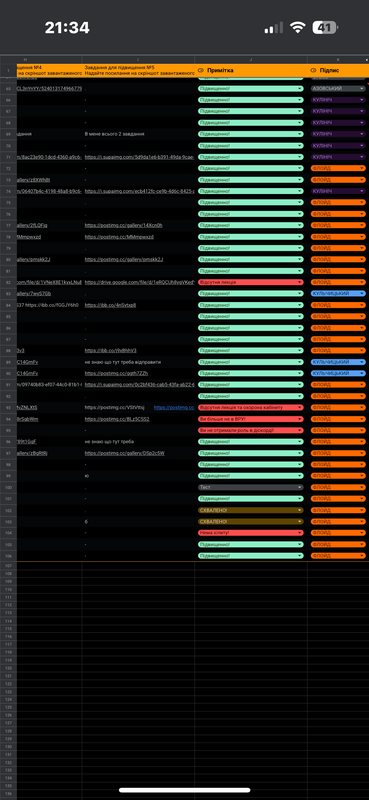Image resolution: width=369 pixels, height=800 pixels.
Task: Open the 'Підвищенно!' dropdown in row 69
Action: point(251,134)
